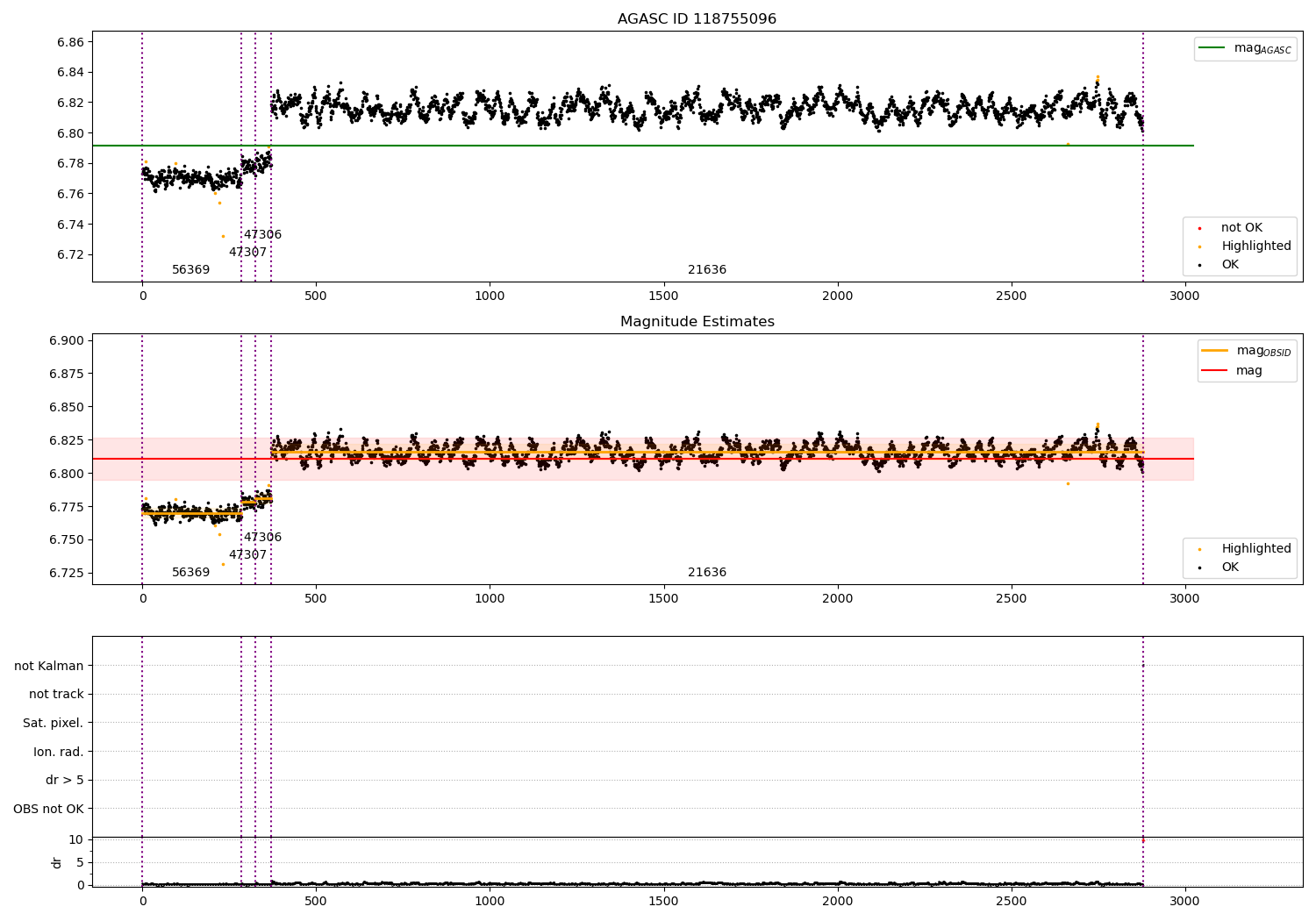Click the '21636' obsid annotation in the middle plot
The width and height of the screenshot is (1316, 921).
tap(707, 572)
